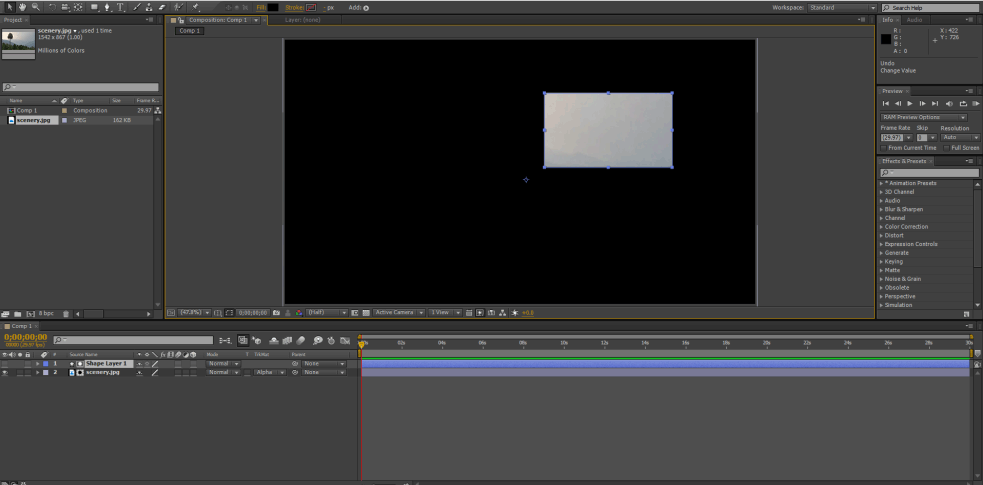Toggle fast previews button
The image size is (983, 485).
tap(480, 312)
